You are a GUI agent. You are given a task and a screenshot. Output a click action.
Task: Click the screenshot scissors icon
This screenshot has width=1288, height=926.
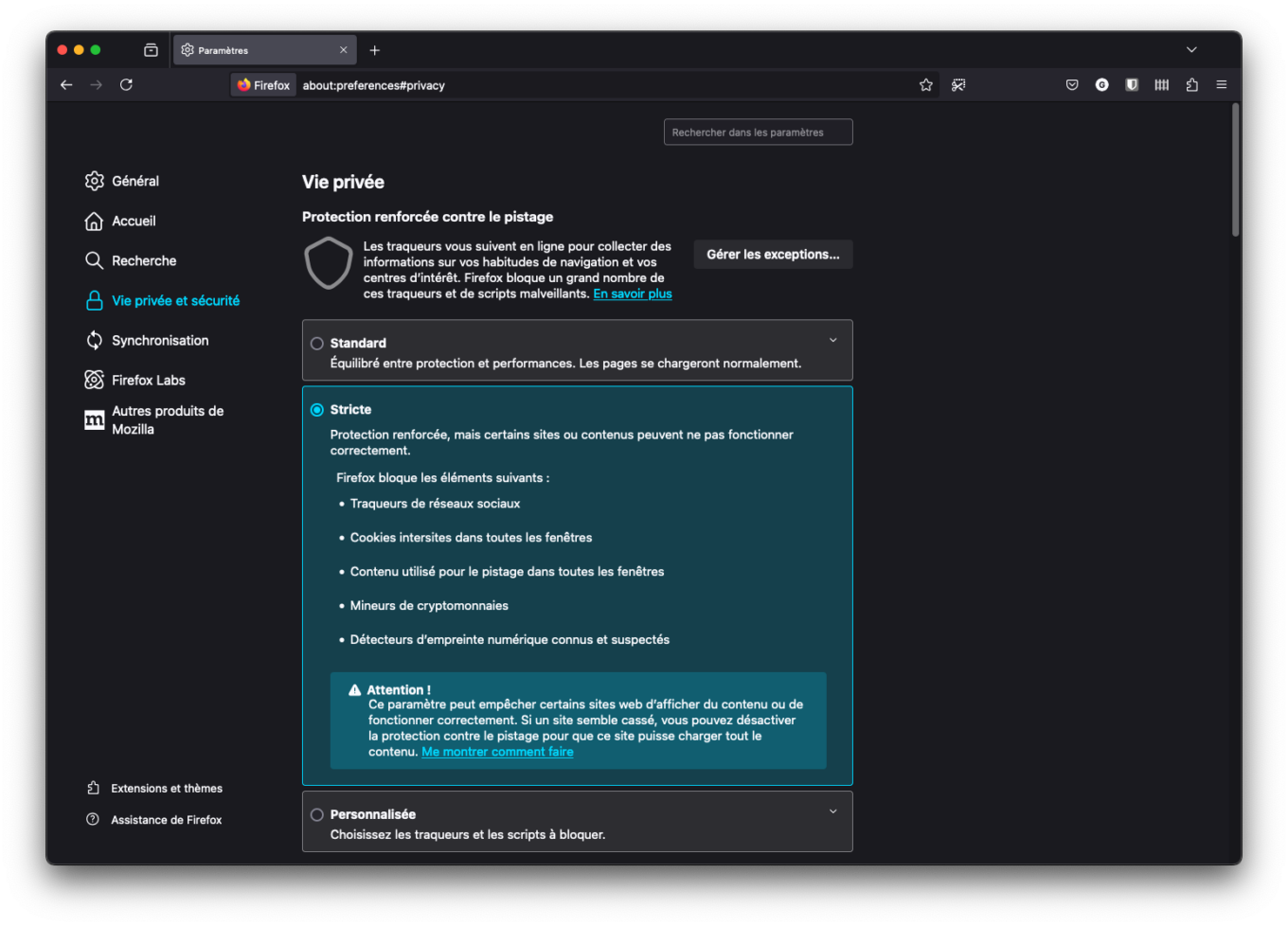tap(958, 85)
